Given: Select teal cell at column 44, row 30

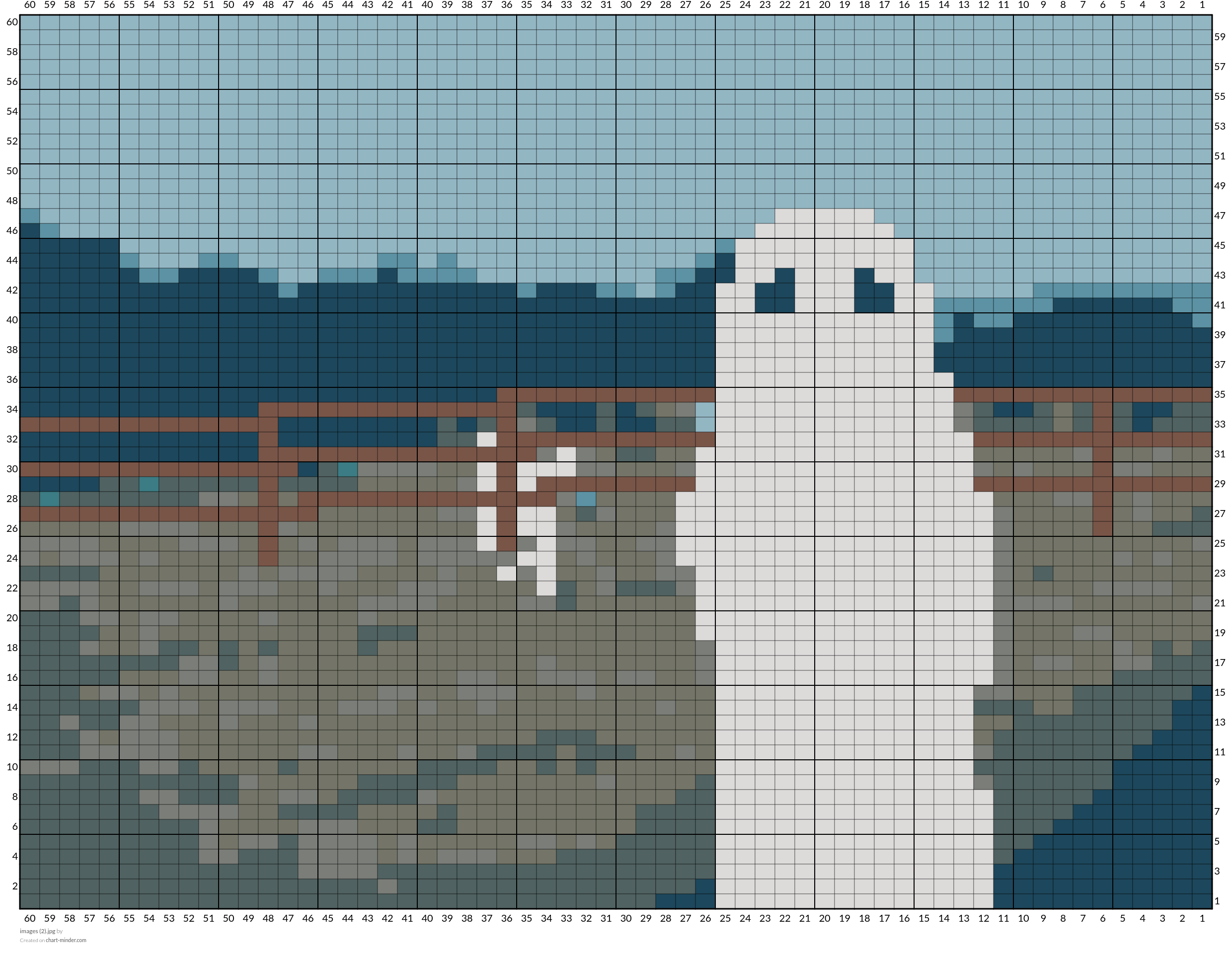Looking at the screenshot, I should coord(348,469).
